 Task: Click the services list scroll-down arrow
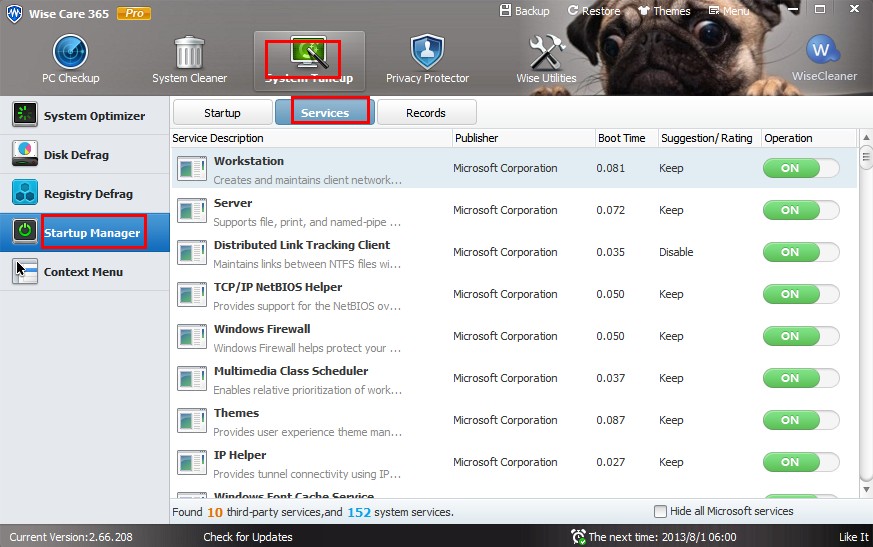866,490
